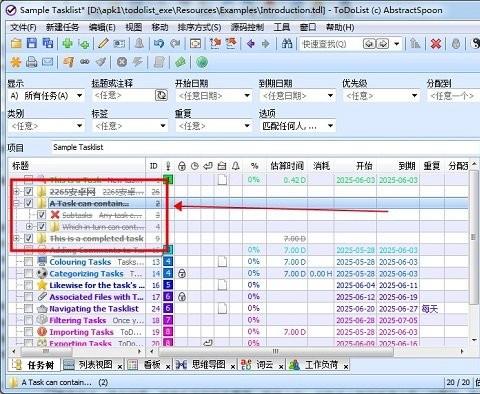Click the Save tasklist floppy disk icon
This screenshot has width=480, height=394.
tap(32, 43)
